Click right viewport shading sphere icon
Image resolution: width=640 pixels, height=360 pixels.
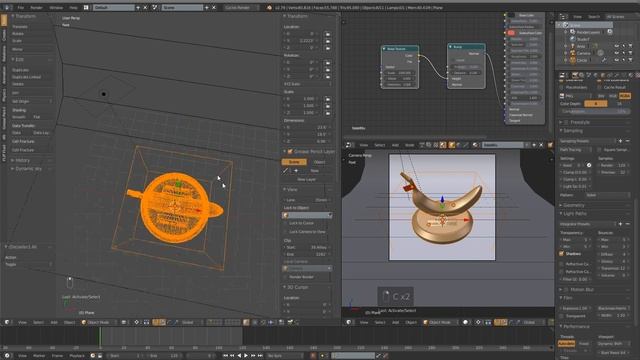(466, 322)
